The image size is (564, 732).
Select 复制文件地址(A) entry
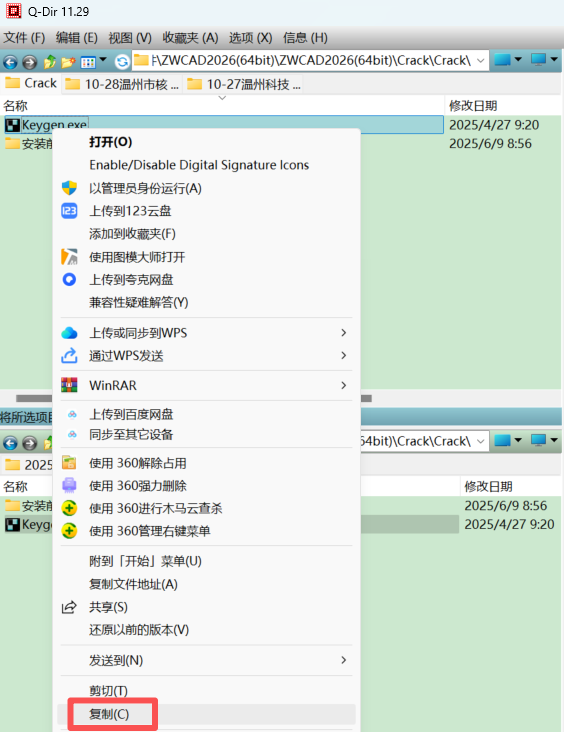coord(206,584)
